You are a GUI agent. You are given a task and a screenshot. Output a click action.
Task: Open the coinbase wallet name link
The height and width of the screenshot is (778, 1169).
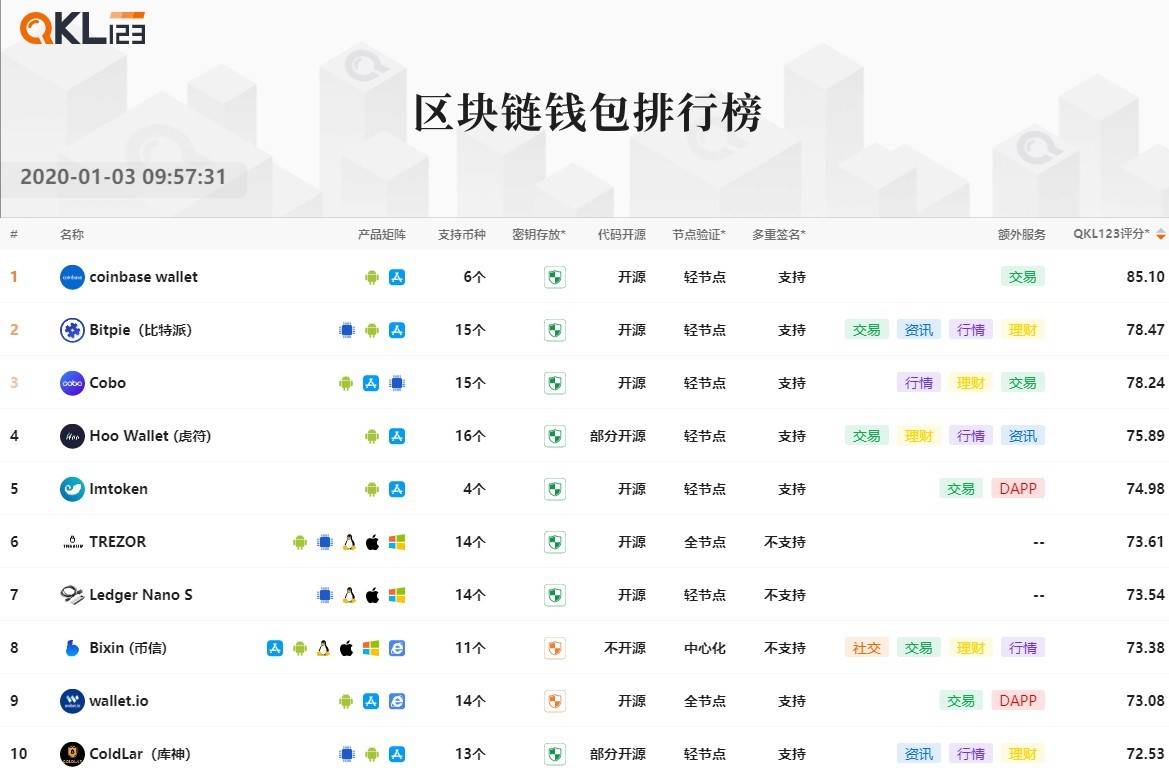click(x=144, y=276)
